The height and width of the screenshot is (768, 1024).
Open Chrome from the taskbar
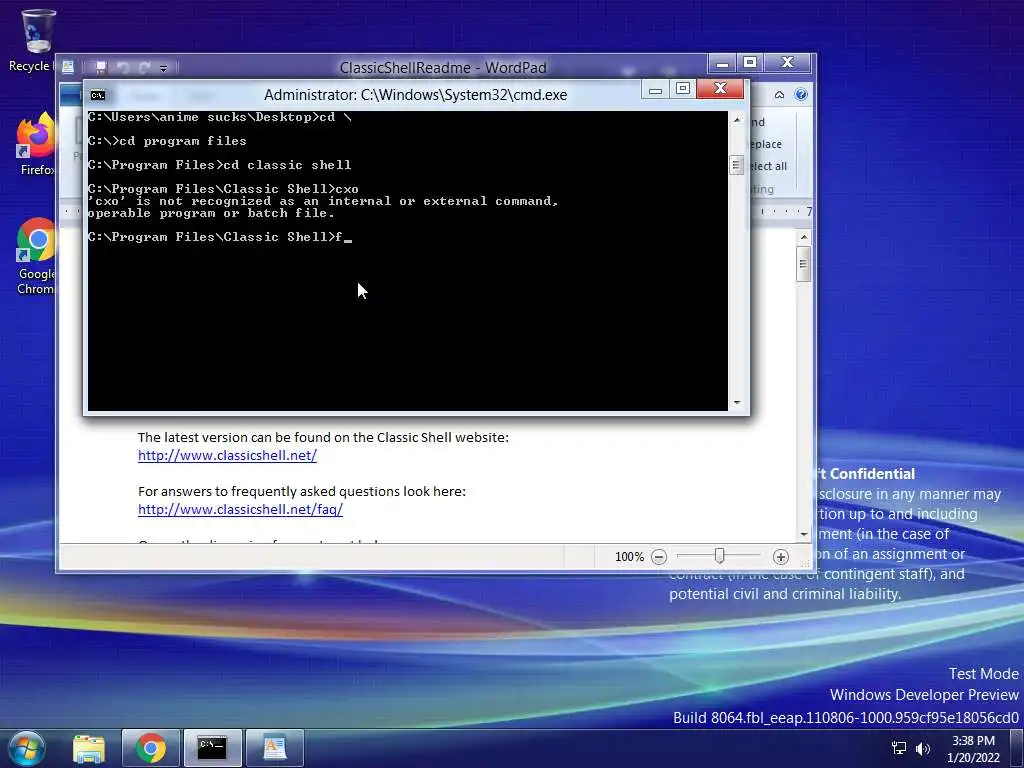coord(151,748)
